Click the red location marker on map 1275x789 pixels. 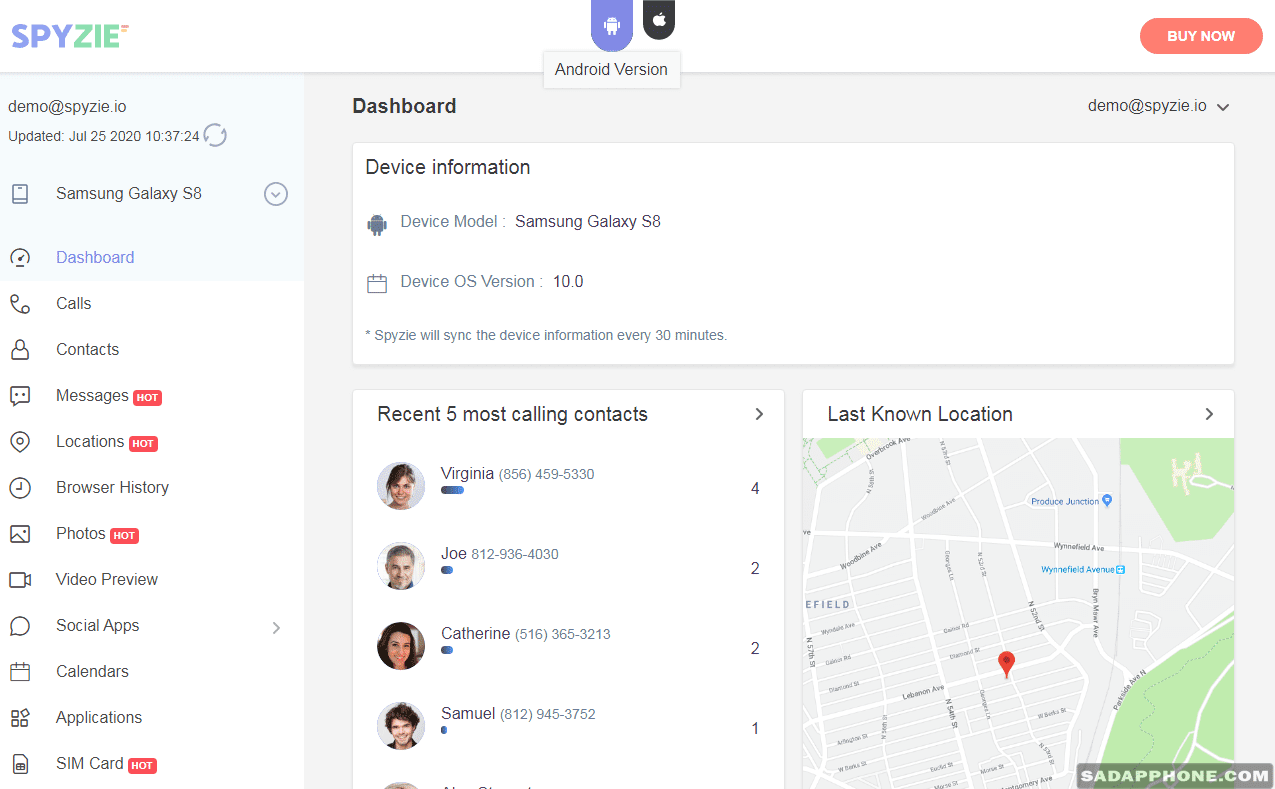(1007, 663)
